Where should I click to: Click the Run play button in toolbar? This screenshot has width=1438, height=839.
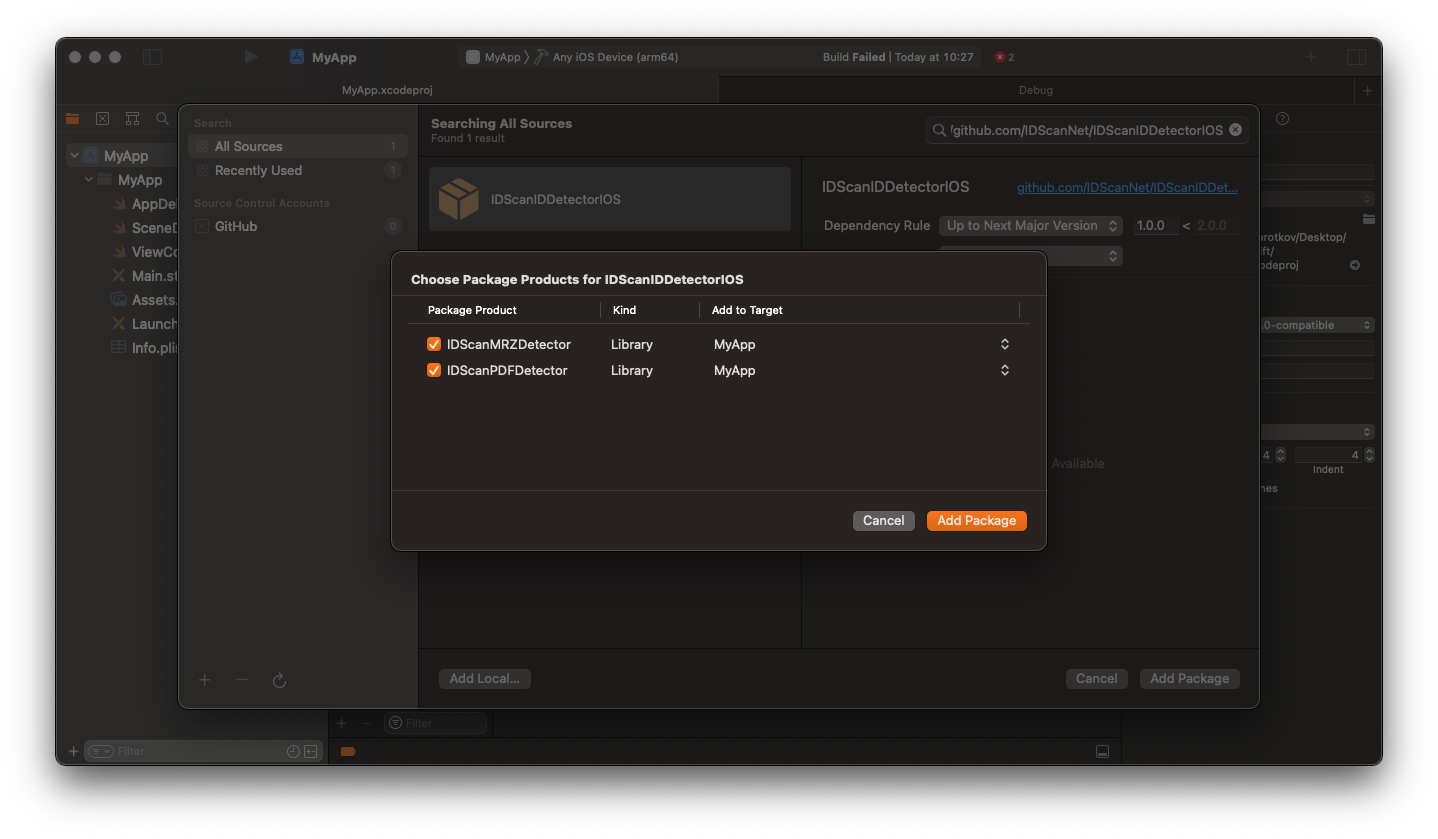point(251,57)
